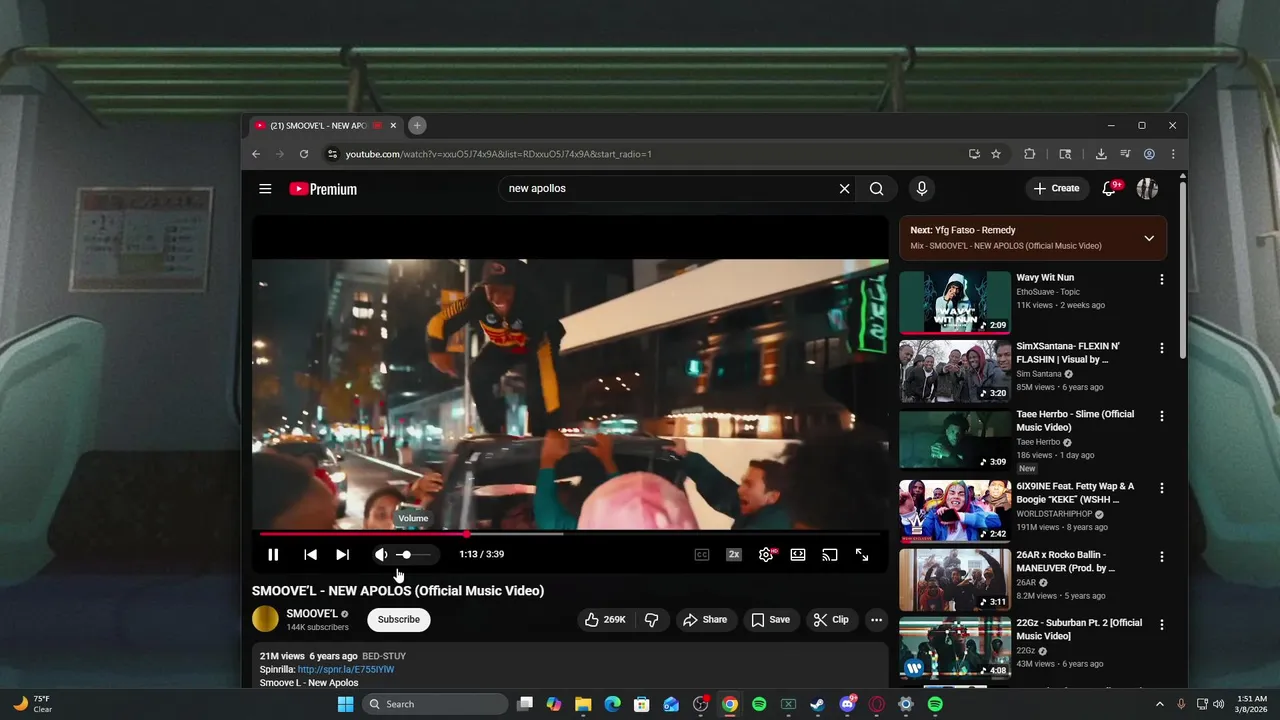Open Windows Start menu
1280x720 pixels.
[x=345, y=704]
